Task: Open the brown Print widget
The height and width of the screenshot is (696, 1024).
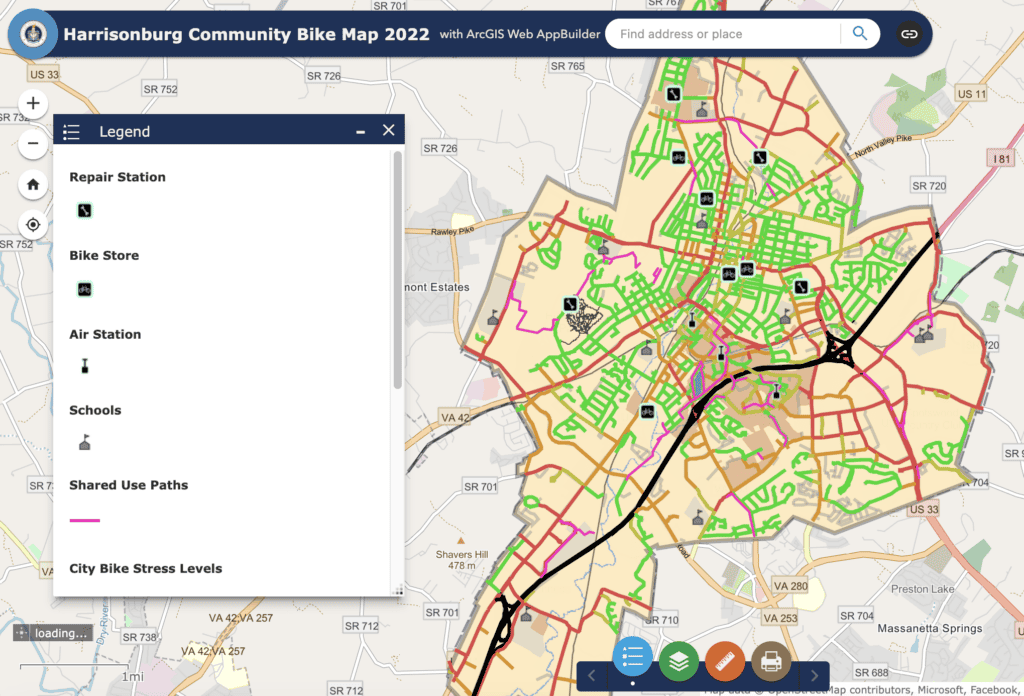Action: pyautogui.click(x=771, y=661)
